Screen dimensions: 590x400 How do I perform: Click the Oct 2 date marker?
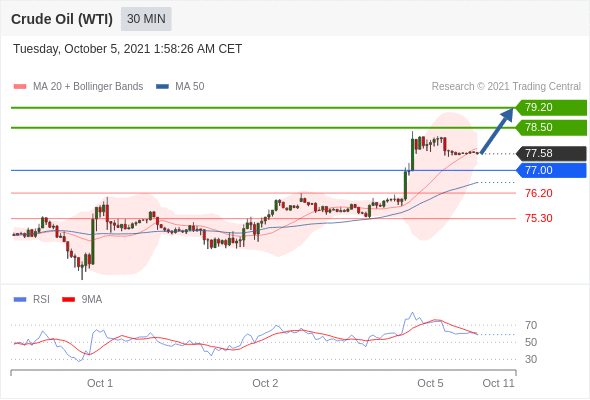pos(265,383)
